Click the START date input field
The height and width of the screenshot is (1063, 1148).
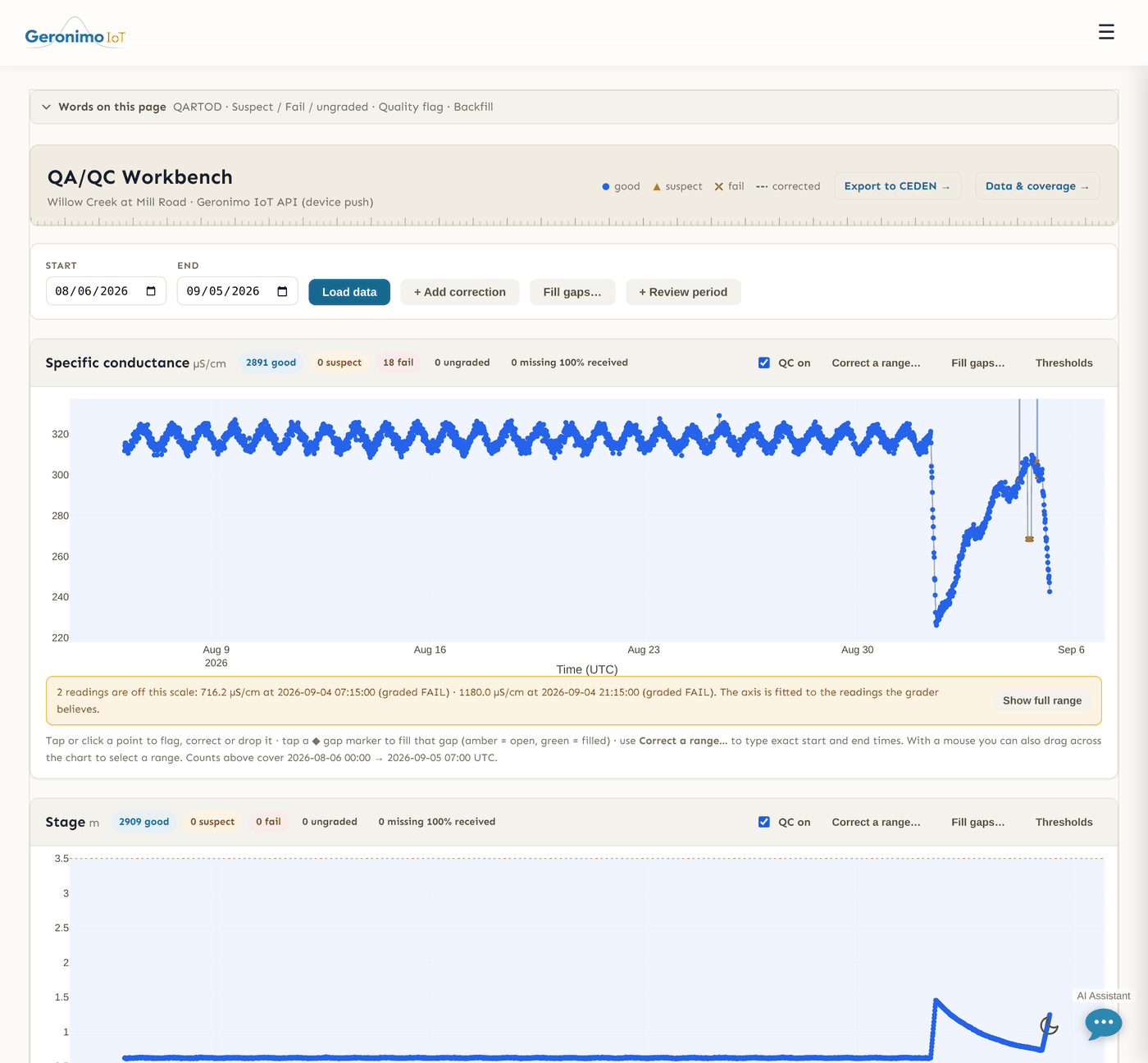point(106,291)
